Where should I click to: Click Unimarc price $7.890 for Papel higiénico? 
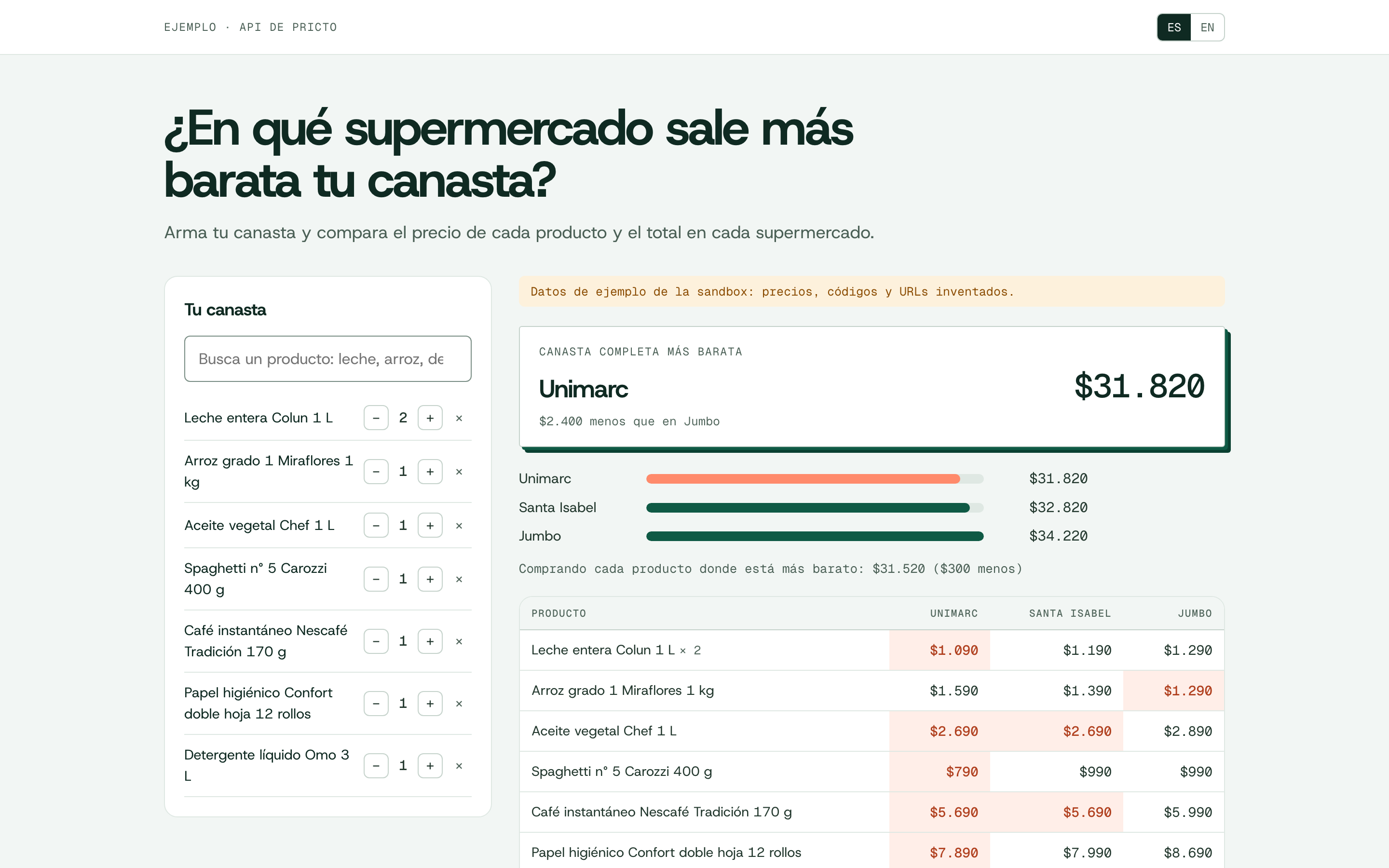point(953,853)
